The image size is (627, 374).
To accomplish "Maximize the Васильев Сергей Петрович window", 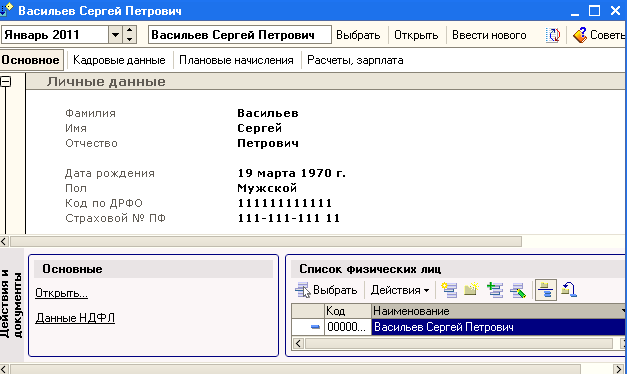I will (595, 10).
